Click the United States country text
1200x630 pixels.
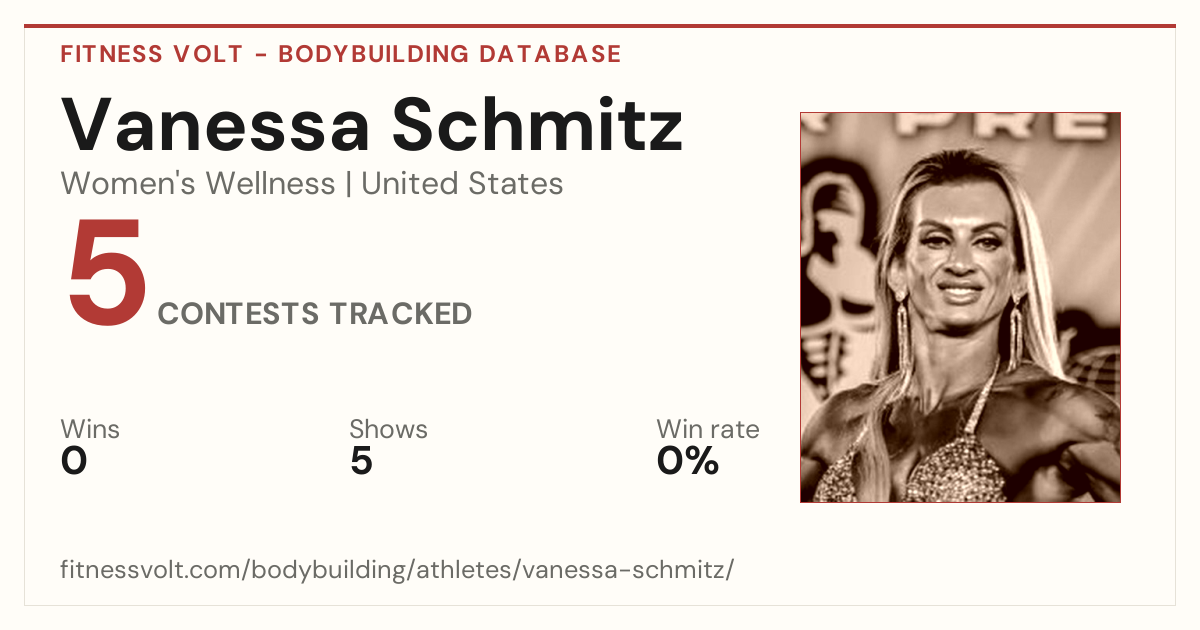(462, 184)
